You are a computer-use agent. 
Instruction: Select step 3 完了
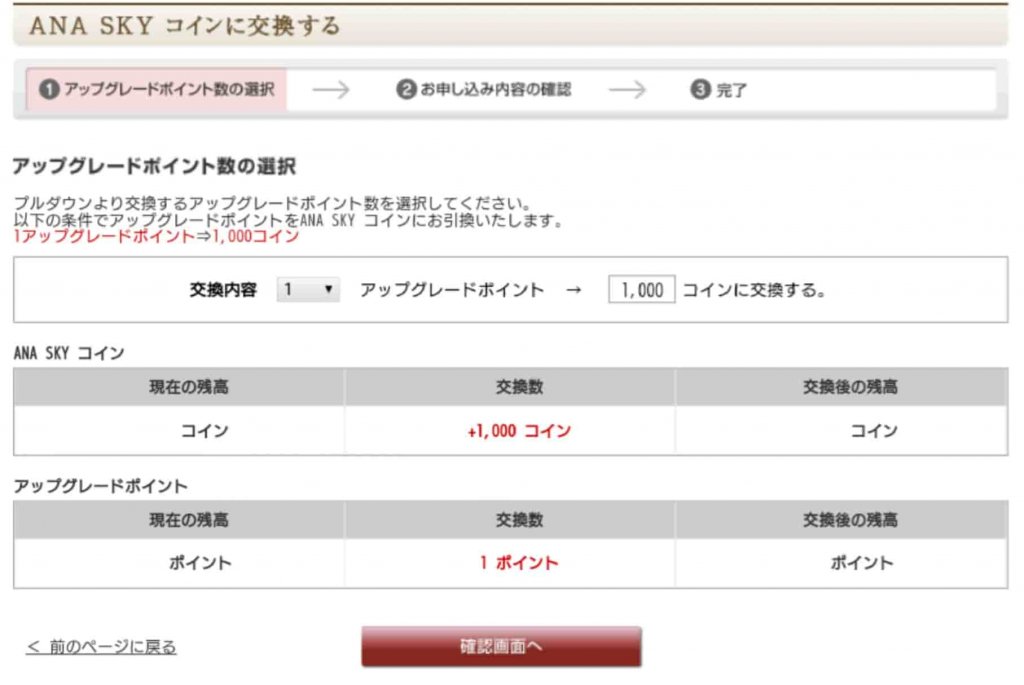click(718, 89)
